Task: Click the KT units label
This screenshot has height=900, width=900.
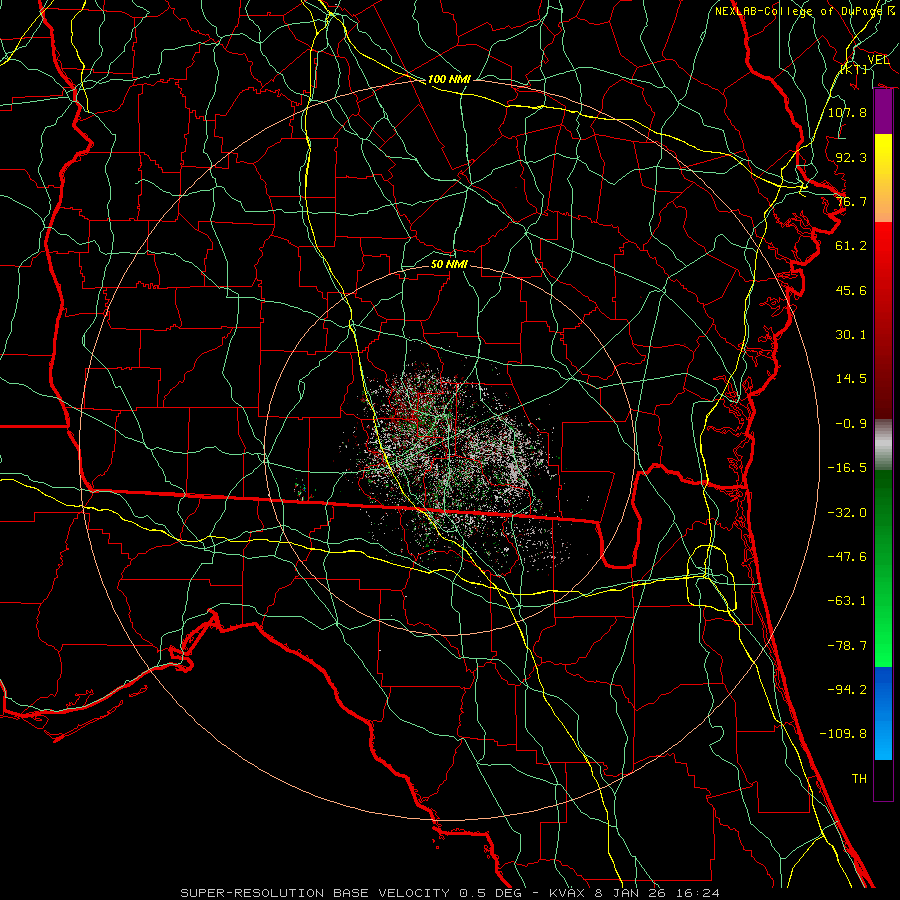Action: [x=854, y=69]
